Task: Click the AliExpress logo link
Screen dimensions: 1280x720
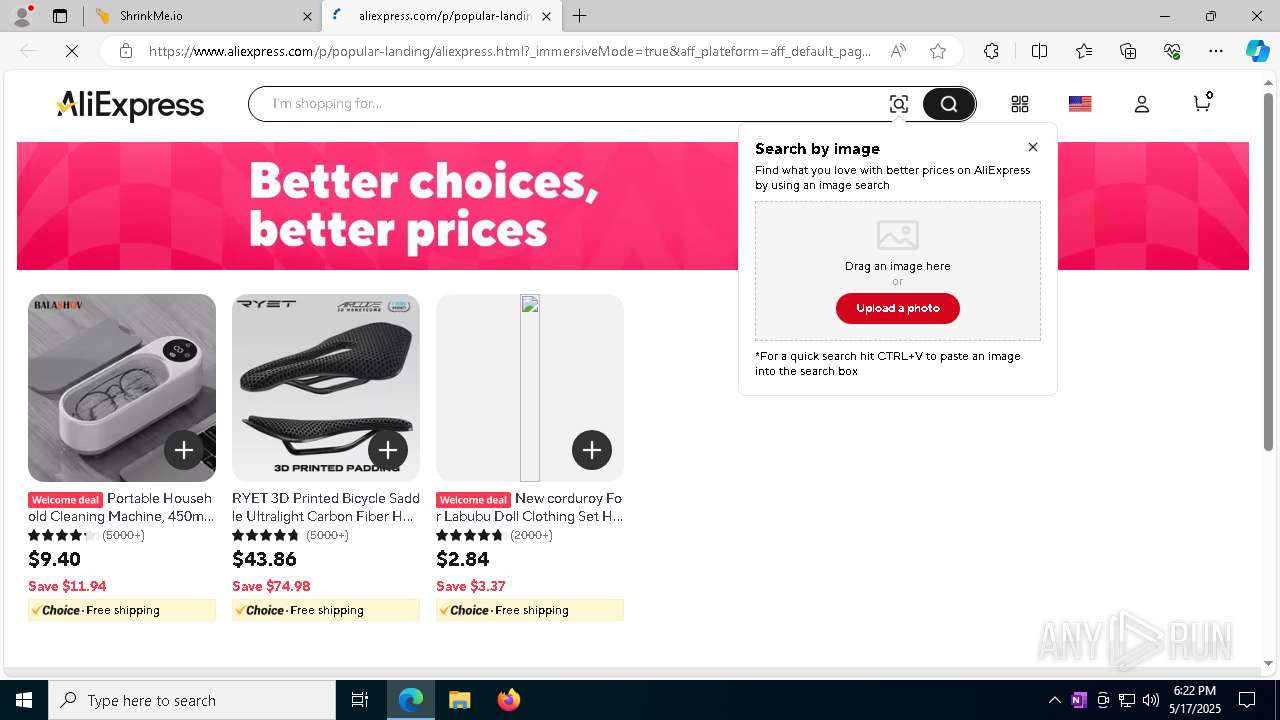Action: click(x=130, y=105)
